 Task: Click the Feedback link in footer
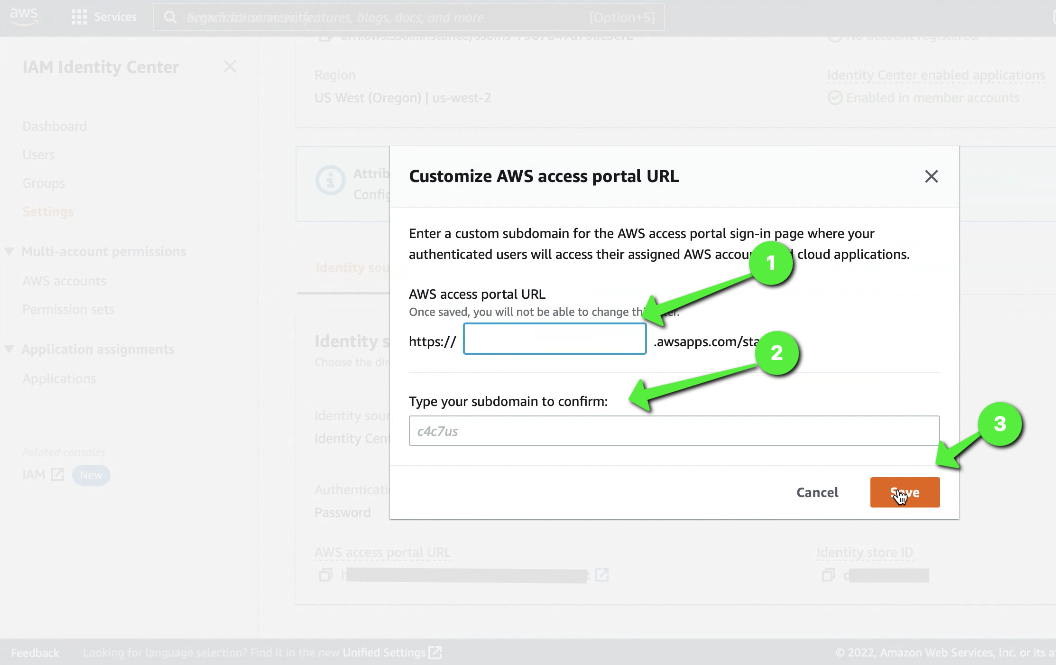(35, 653)
